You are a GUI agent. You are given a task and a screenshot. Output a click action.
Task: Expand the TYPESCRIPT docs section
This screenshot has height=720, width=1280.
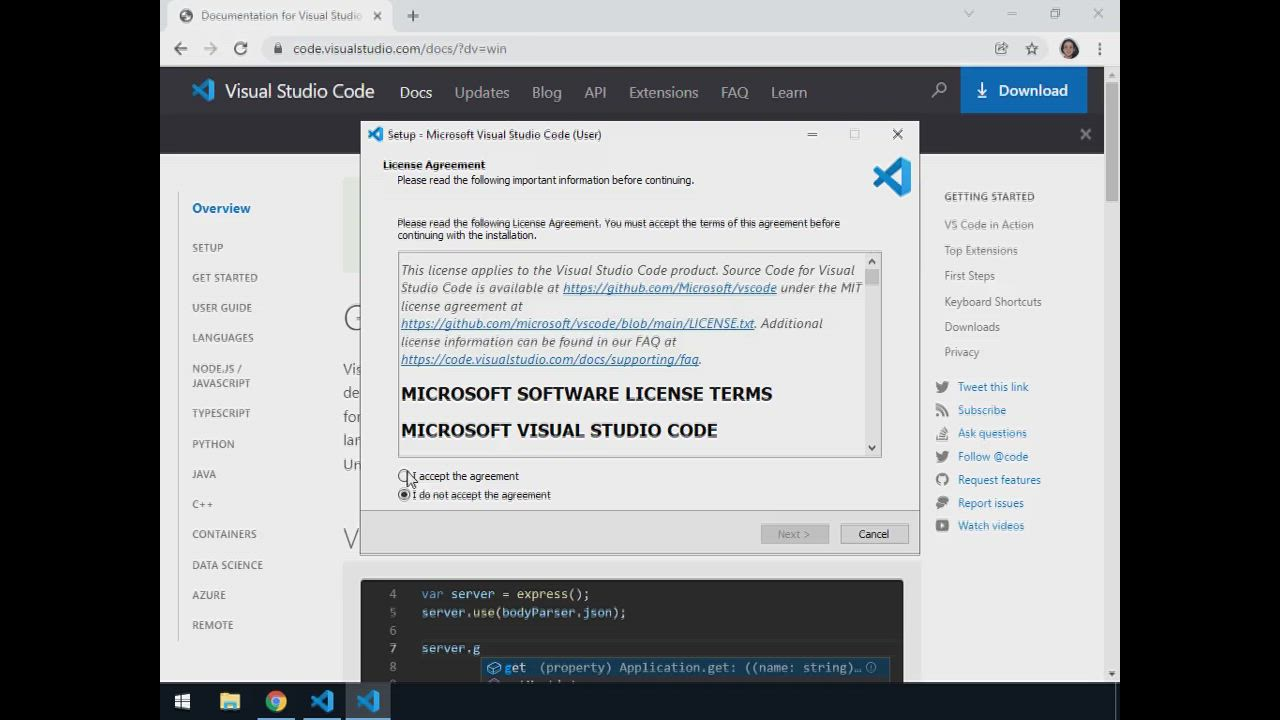[x=221, y=413]
